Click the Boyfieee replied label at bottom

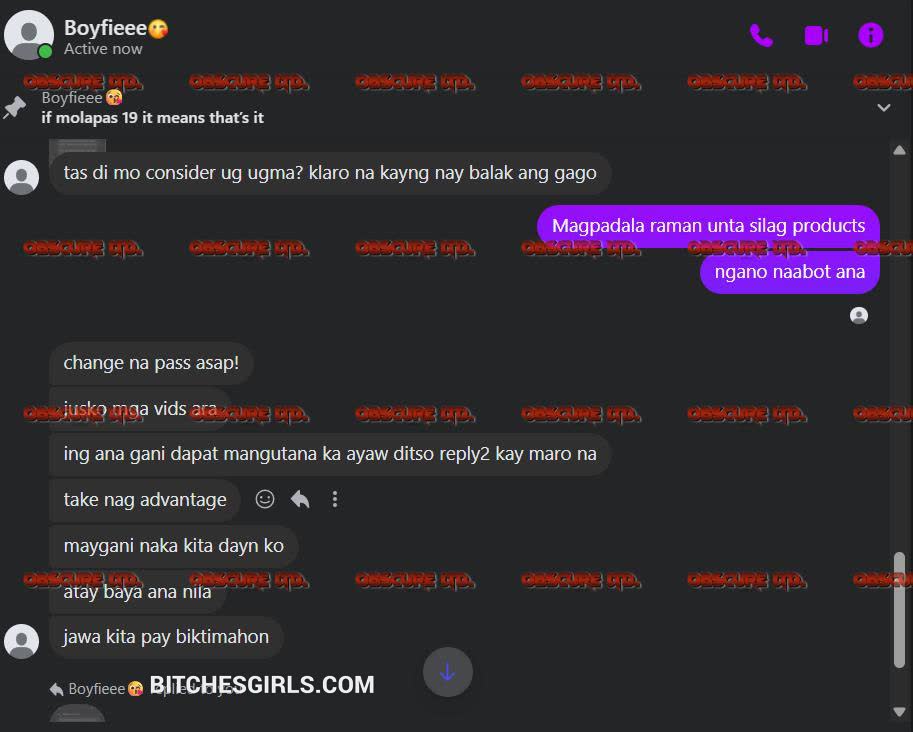[97, 689]
